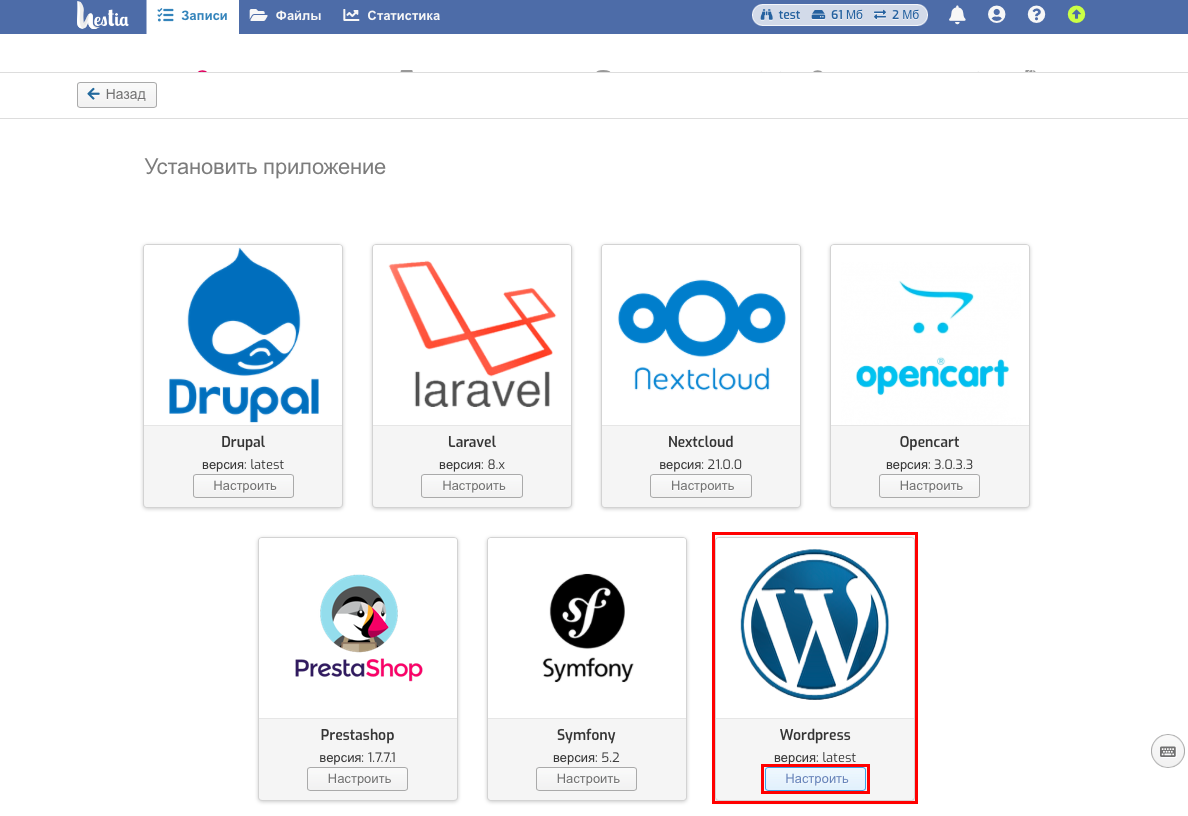The height and width of the screenshot is (816, 1188).
Task: Click Настроить under Nextcloud
Action: 701,486
